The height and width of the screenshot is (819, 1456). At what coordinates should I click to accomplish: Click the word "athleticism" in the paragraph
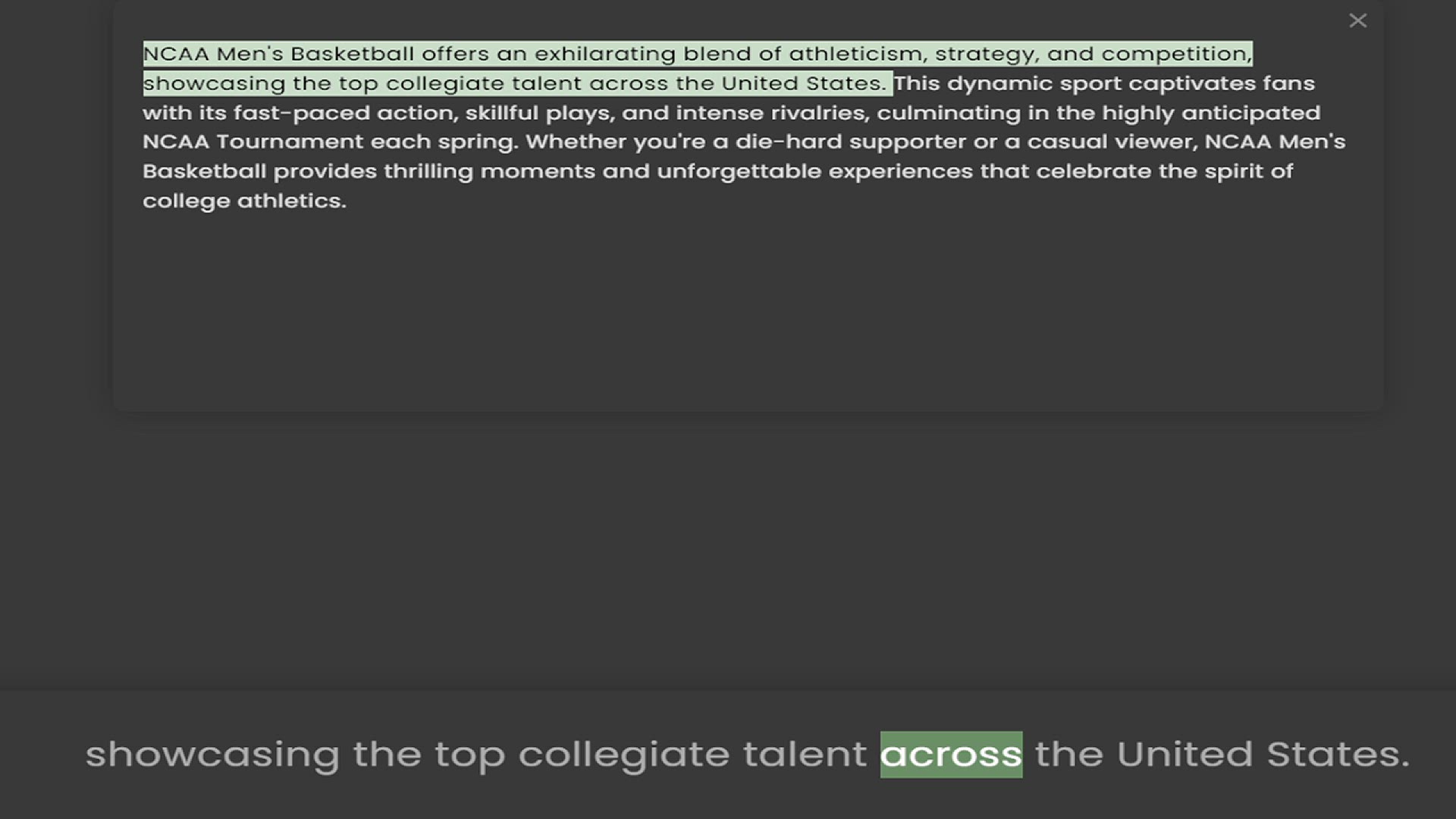click(856, 54)
